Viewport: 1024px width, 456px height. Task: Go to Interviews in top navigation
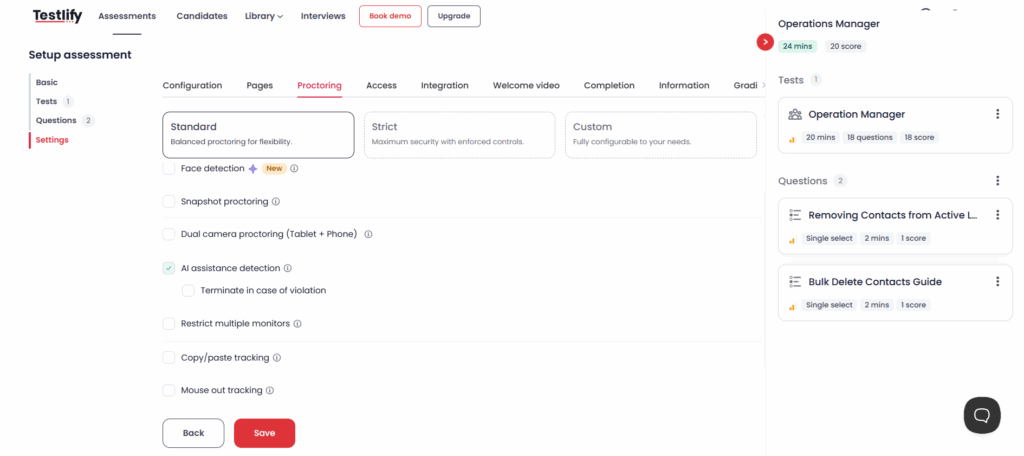[323, 16]
